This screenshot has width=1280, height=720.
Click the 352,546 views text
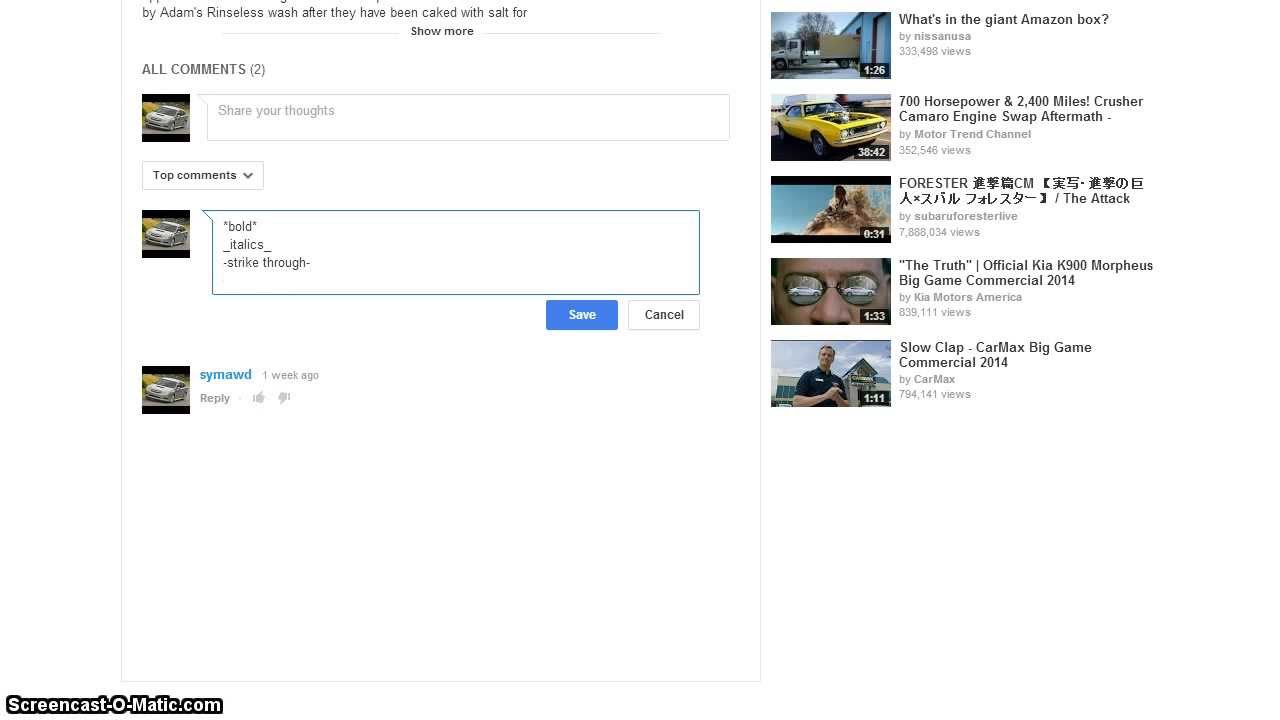coord(935,150)
